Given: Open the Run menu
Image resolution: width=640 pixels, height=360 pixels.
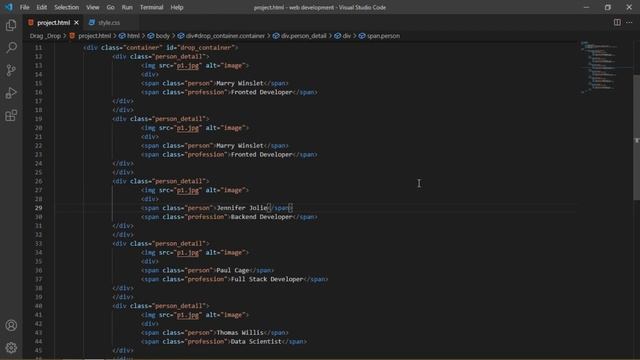Looking at the screenshot, I should [127, 7].
